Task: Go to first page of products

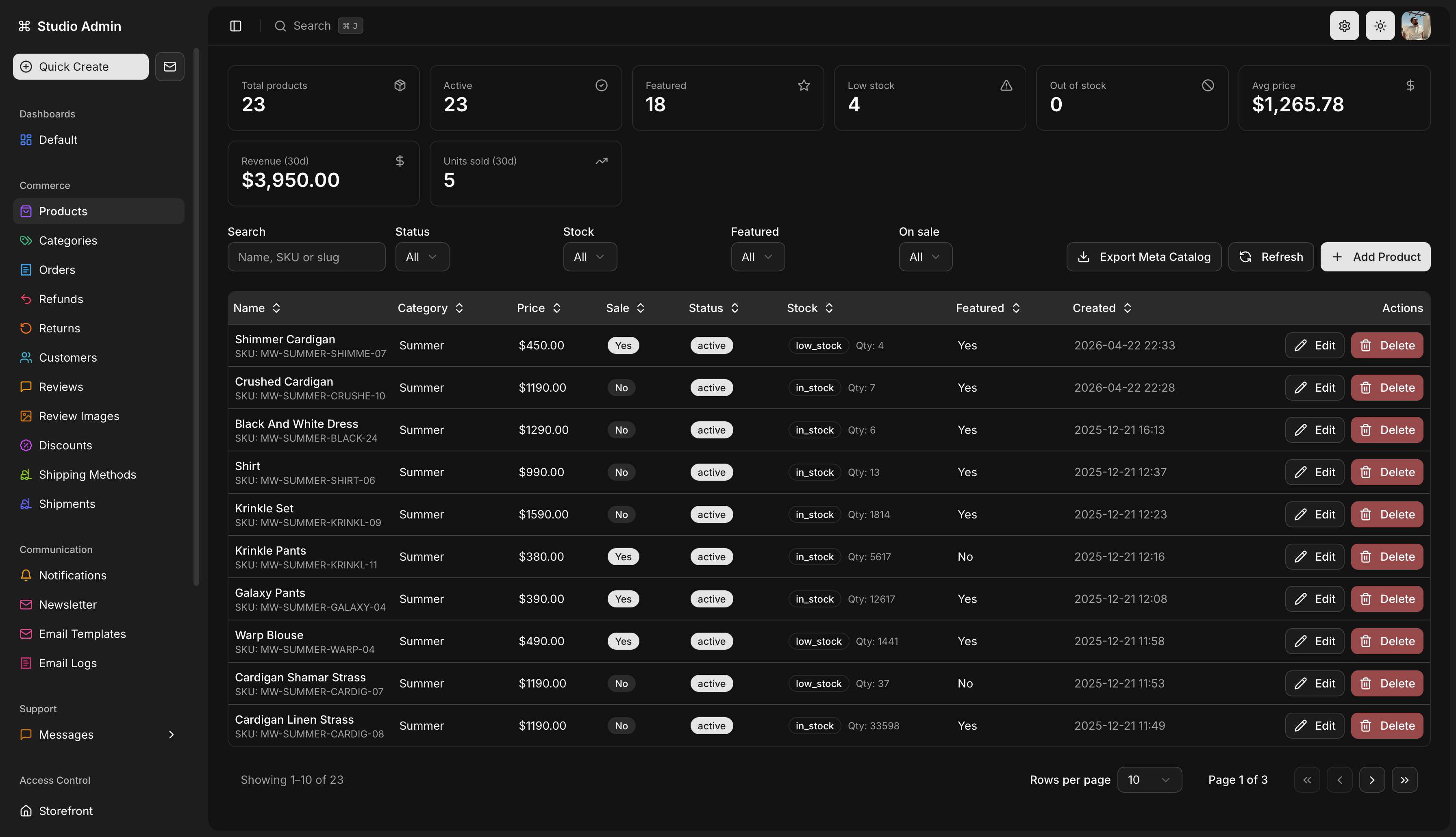Action: point(1307,780)
